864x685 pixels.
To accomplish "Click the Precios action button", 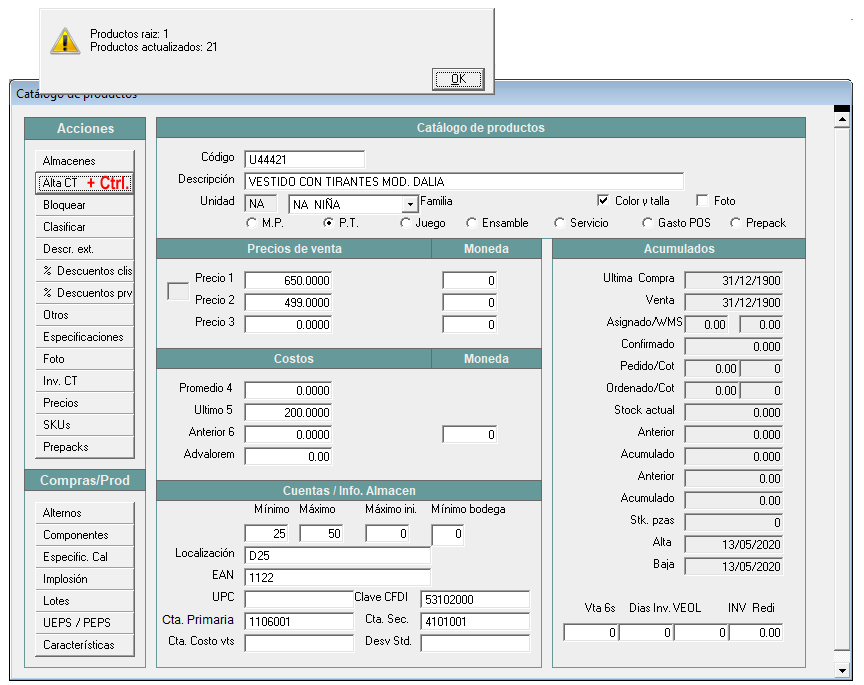I will point(85,403).
